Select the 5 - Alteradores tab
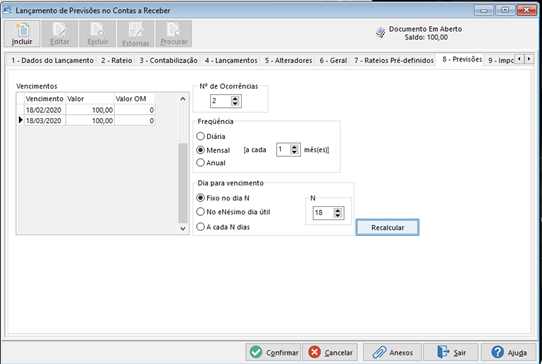This screenshot has width=542, height=364. point(288,60)
